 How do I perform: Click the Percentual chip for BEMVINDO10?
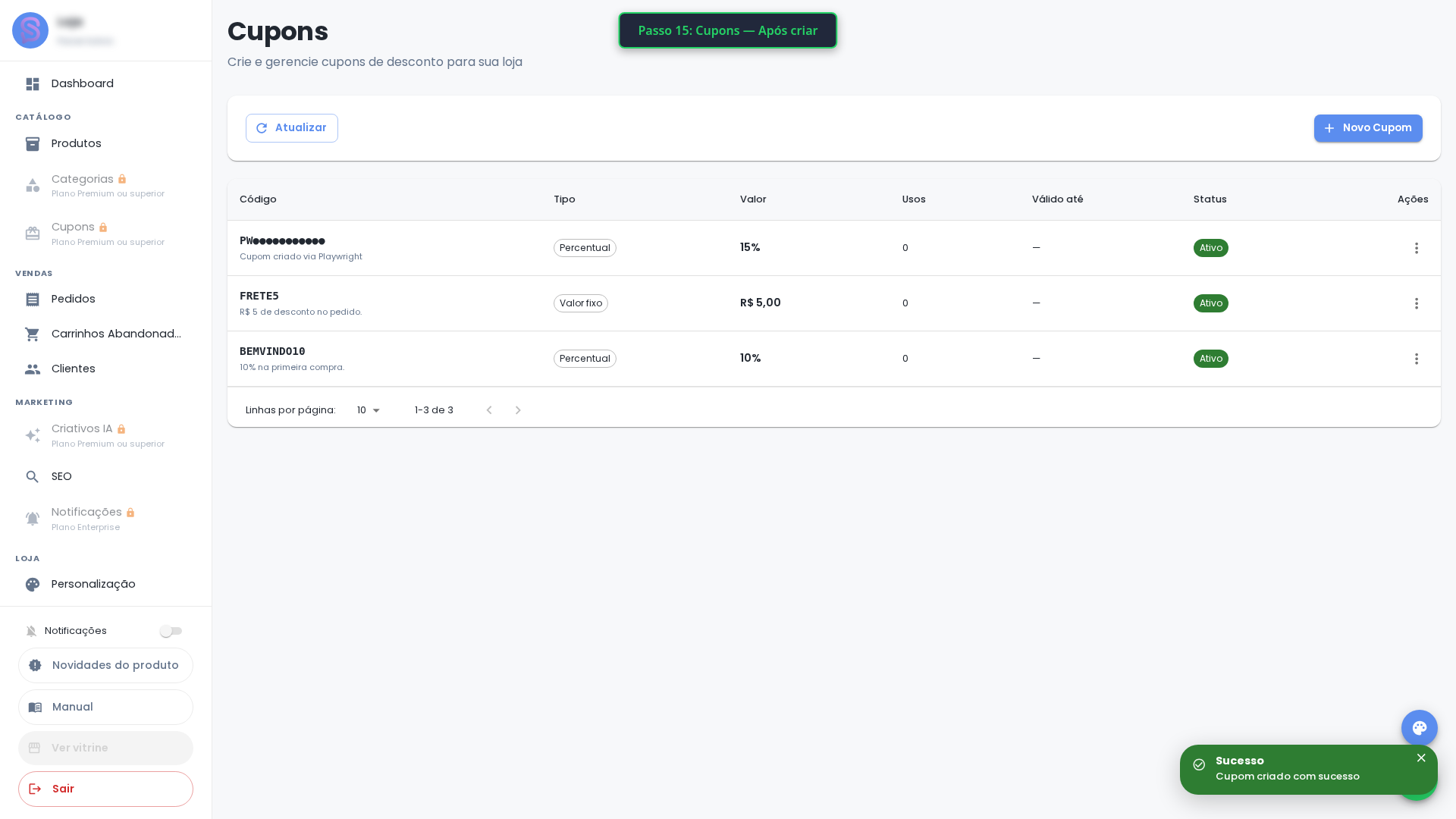585,359
